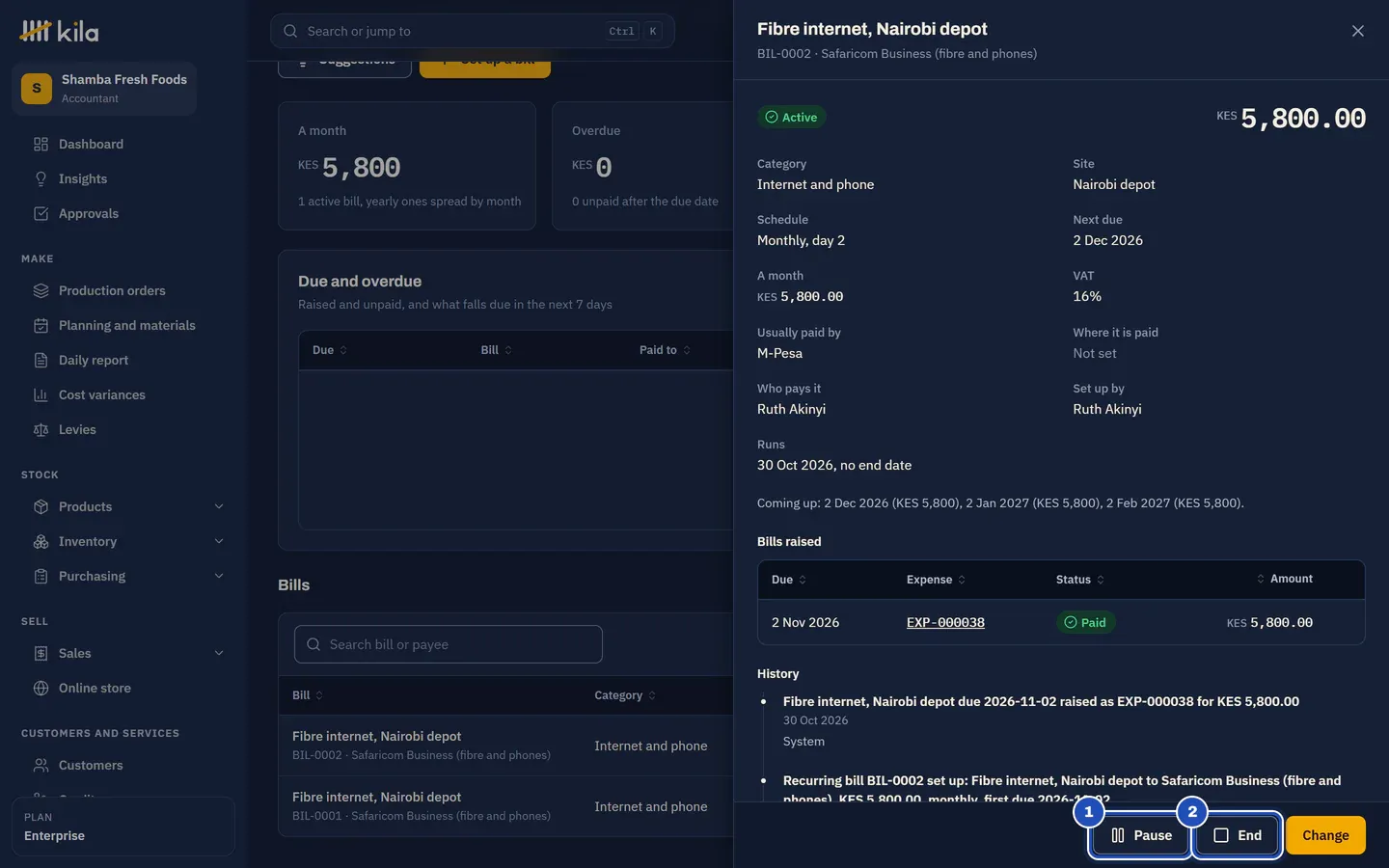Click the Insights lightbulb icon
The width and height of the screenshot is (1389, 868).
(x=41, y=179)
